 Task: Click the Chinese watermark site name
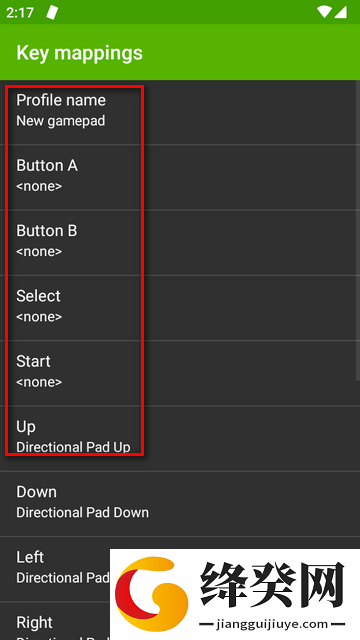click(273, 585)
